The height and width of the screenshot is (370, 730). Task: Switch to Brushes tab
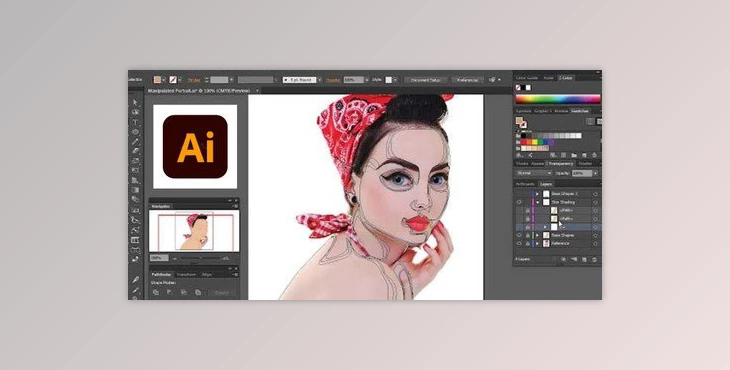pos(561,111)
